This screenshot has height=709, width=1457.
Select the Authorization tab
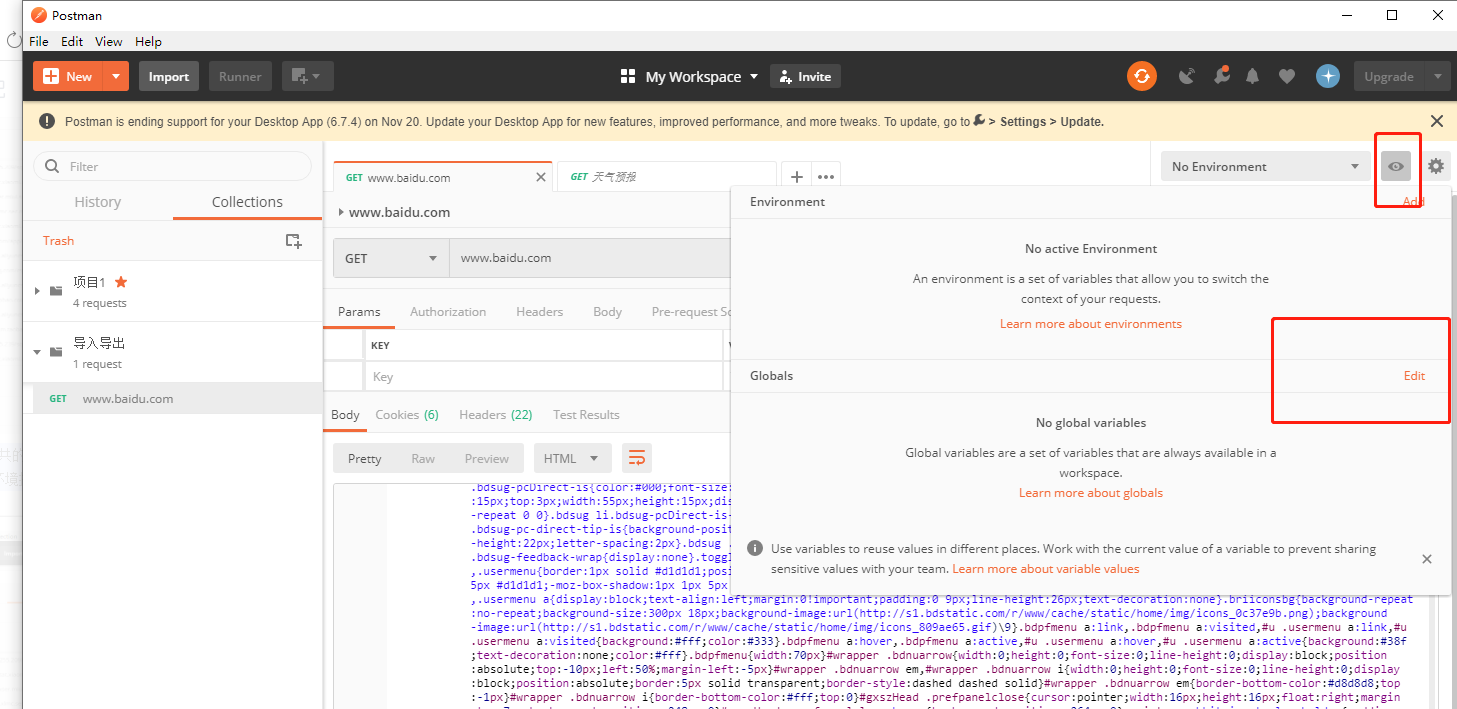click(x=448, y=312)
